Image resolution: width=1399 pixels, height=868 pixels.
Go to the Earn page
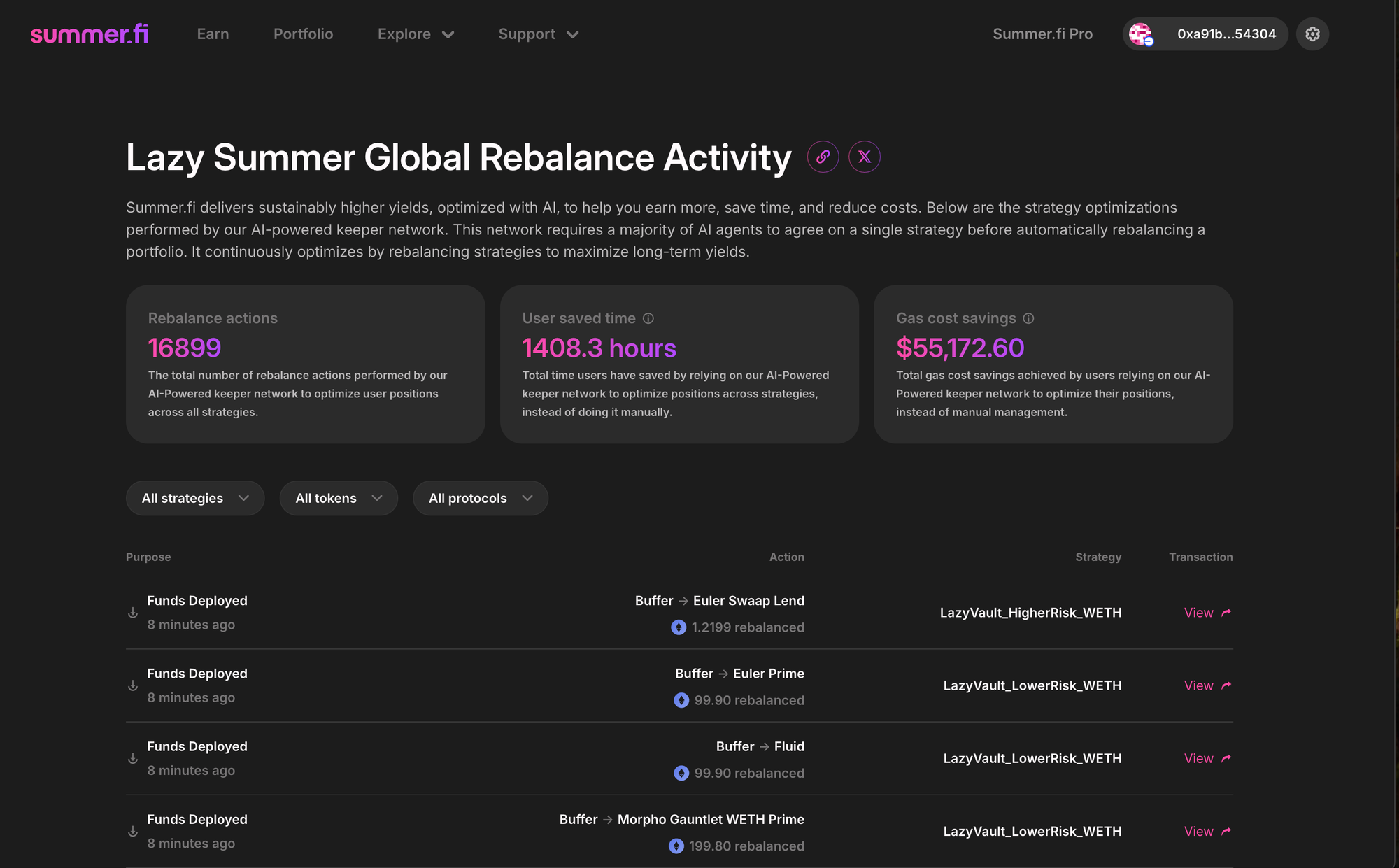pos(213,34)
